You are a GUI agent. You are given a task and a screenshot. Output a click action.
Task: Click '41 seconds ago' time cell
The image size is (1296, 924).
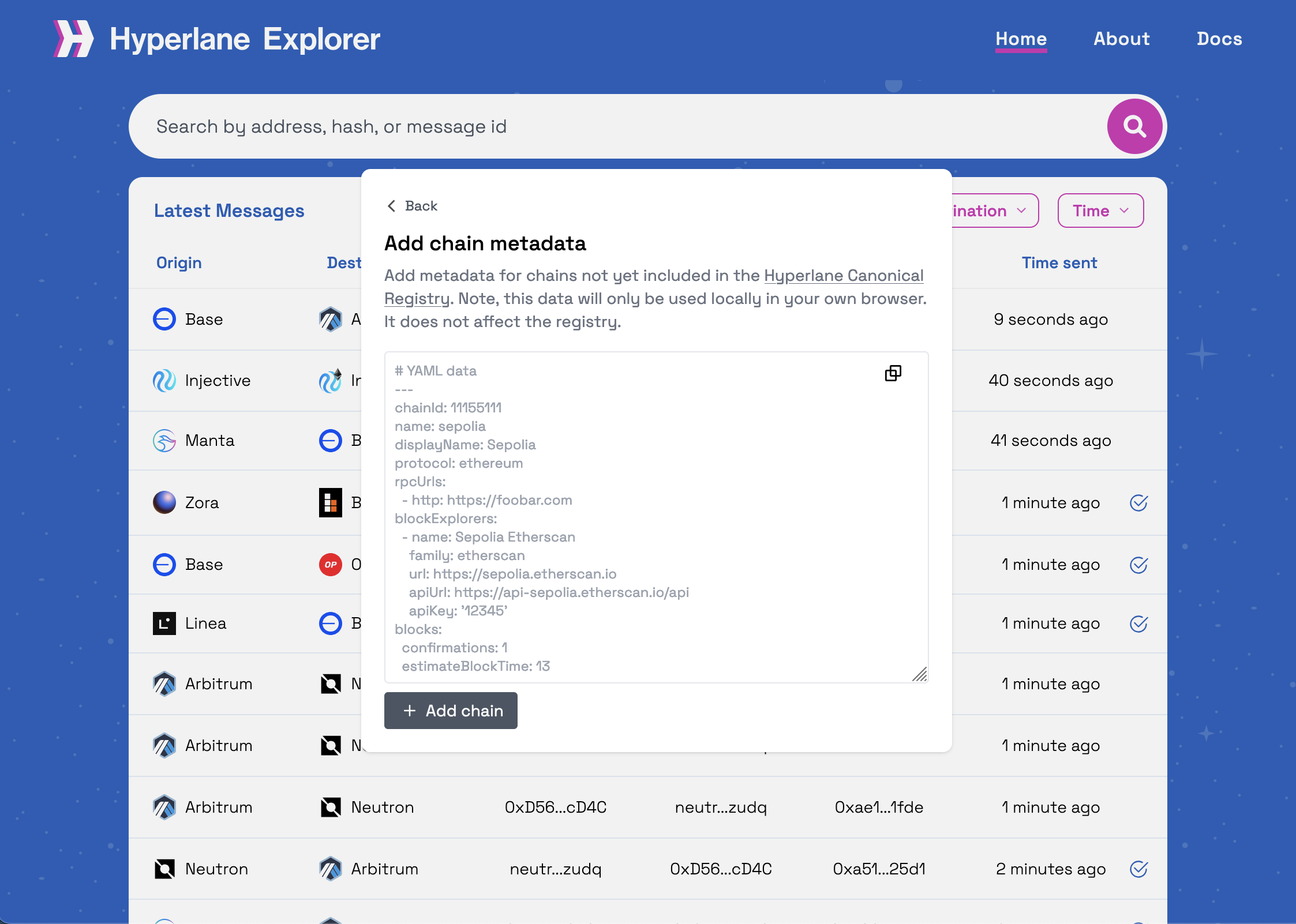(1051, 441)
